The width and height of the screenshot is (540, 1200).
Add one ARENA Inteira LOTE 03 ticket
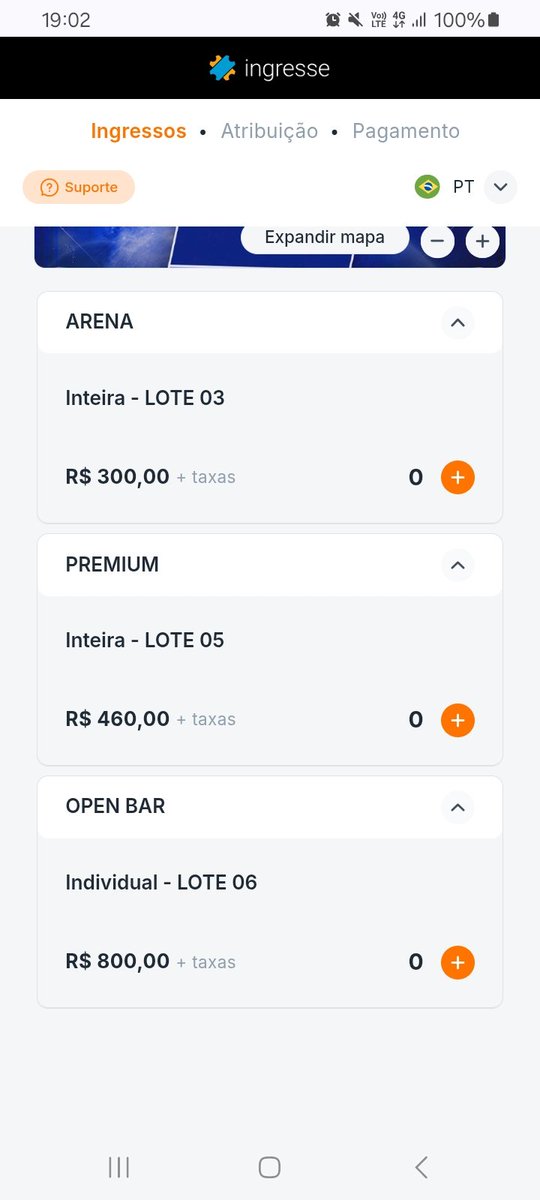coord(458,477)
